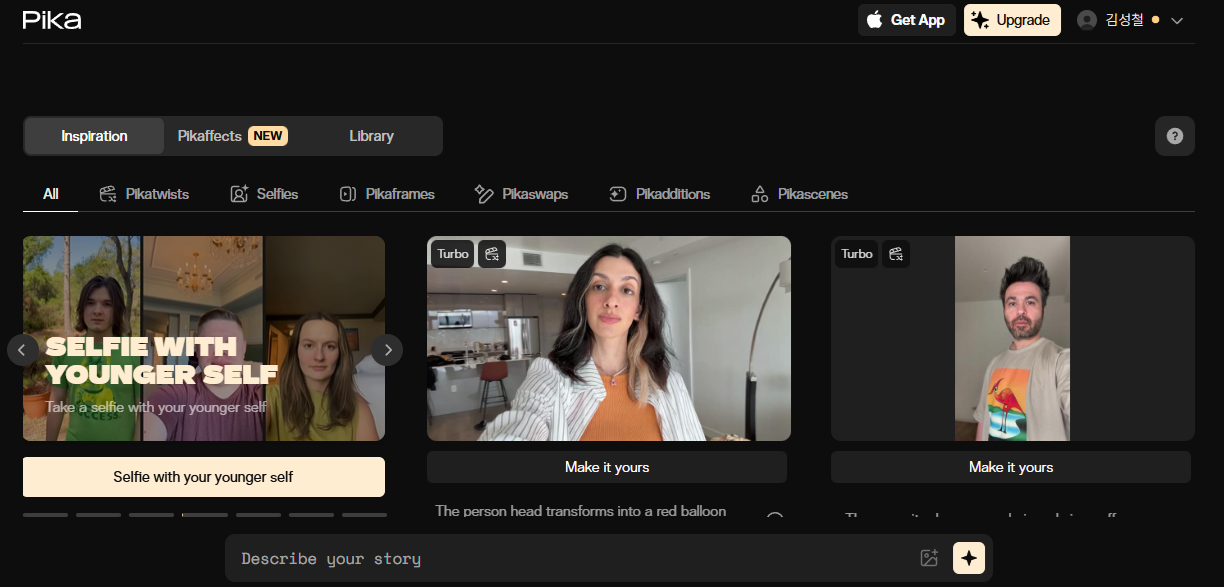
Task: Click the Get App button
Action: tap(906, 20)
